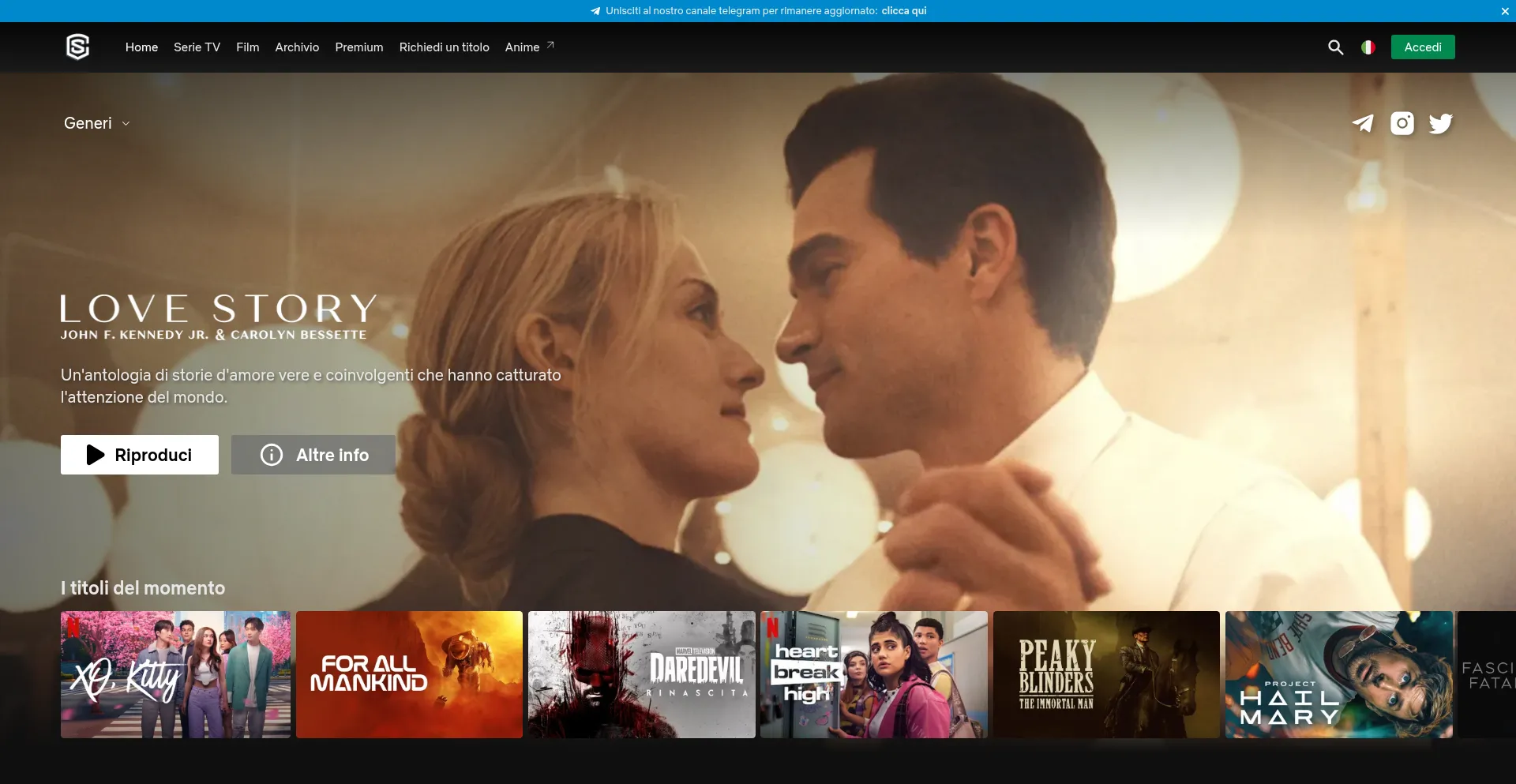Go to Home in the navigation
Viewport: 1516px width, 784px height.
coord(141,47)
